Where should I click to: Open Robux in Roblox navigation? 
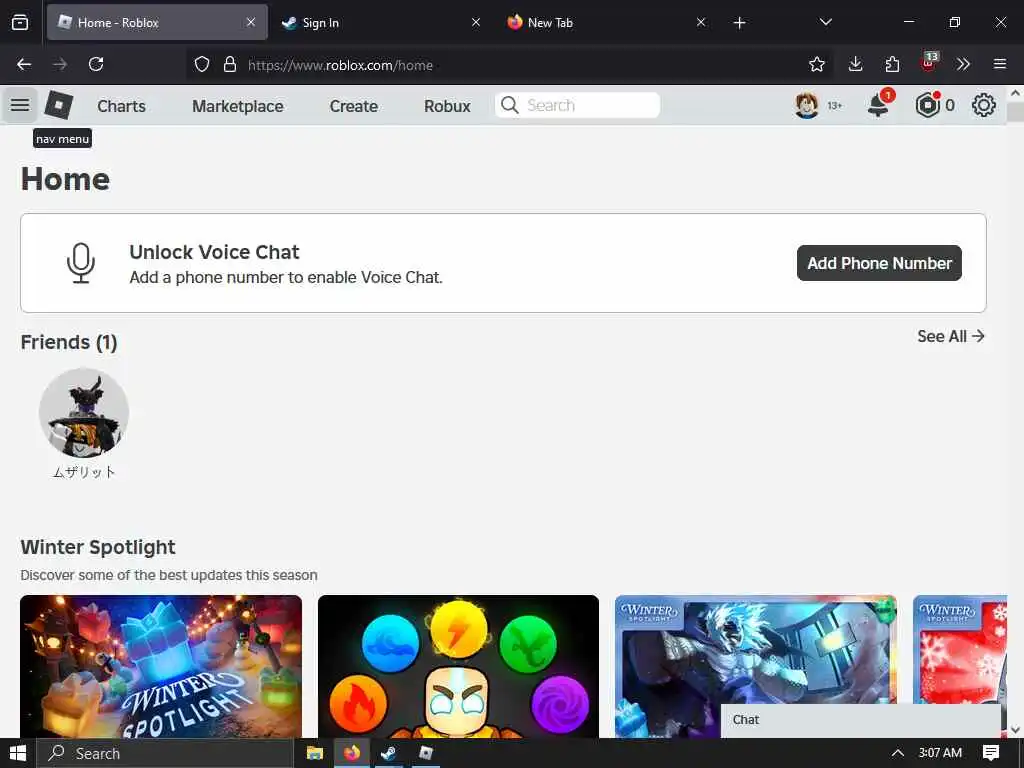(447, 106)
